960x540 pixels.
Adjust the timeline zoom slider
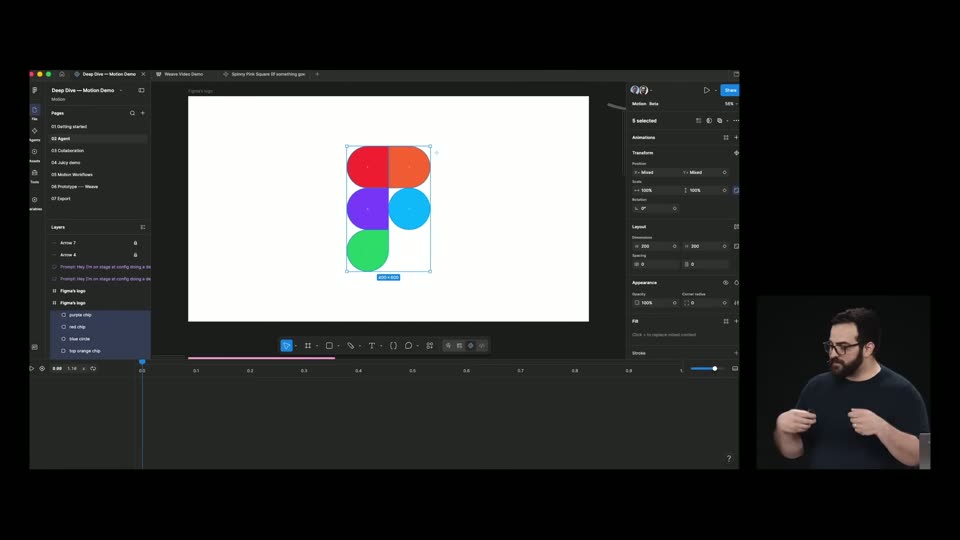click(x=714, y=369)
